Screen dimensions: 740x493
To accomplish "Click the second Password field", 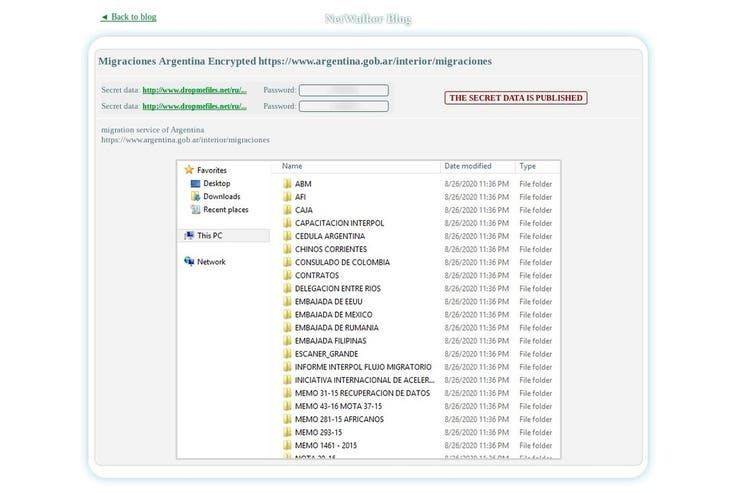I will coord(344,106).
